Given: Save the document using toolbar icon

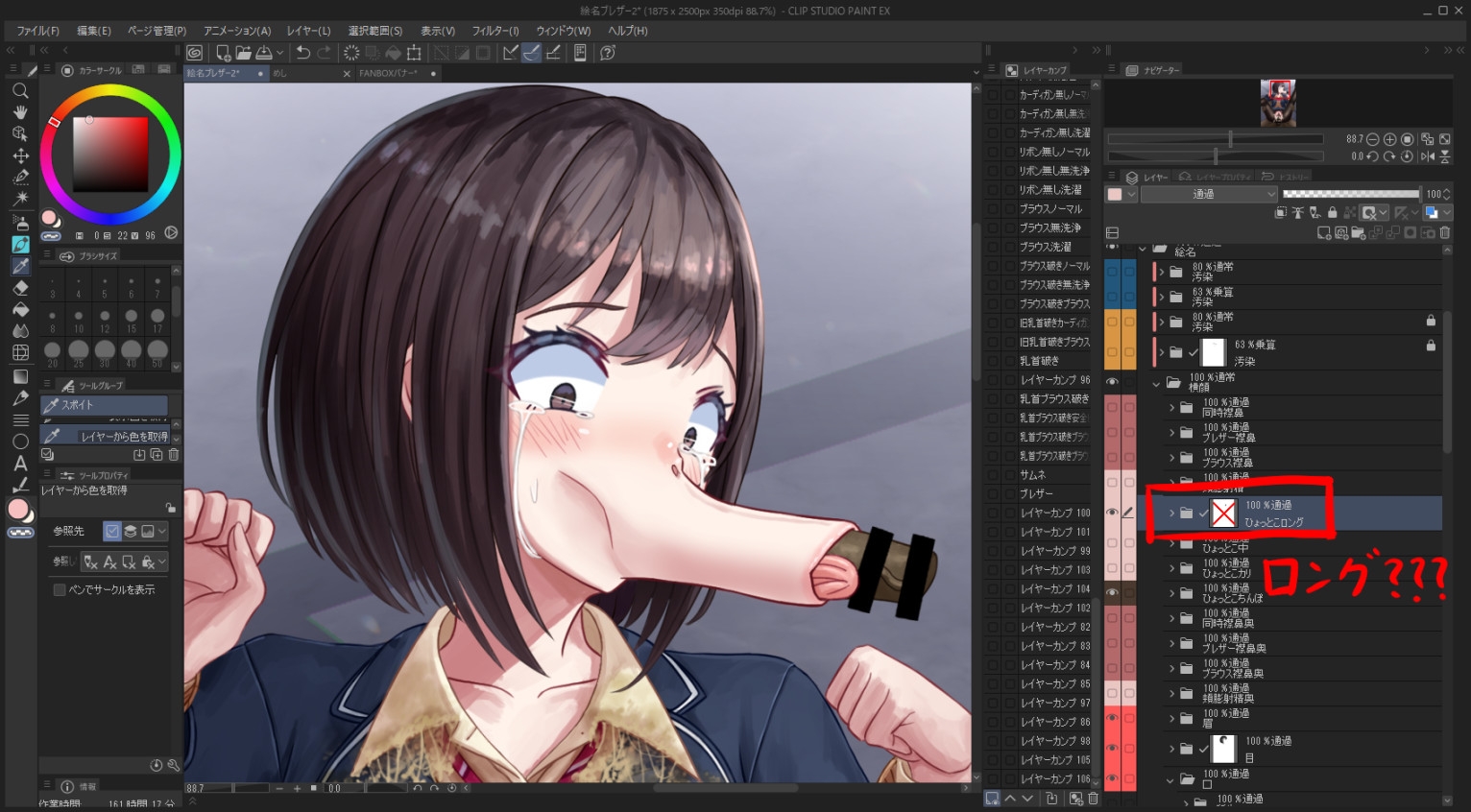Looking at the screenshot, I should click(x=263, y=53).
